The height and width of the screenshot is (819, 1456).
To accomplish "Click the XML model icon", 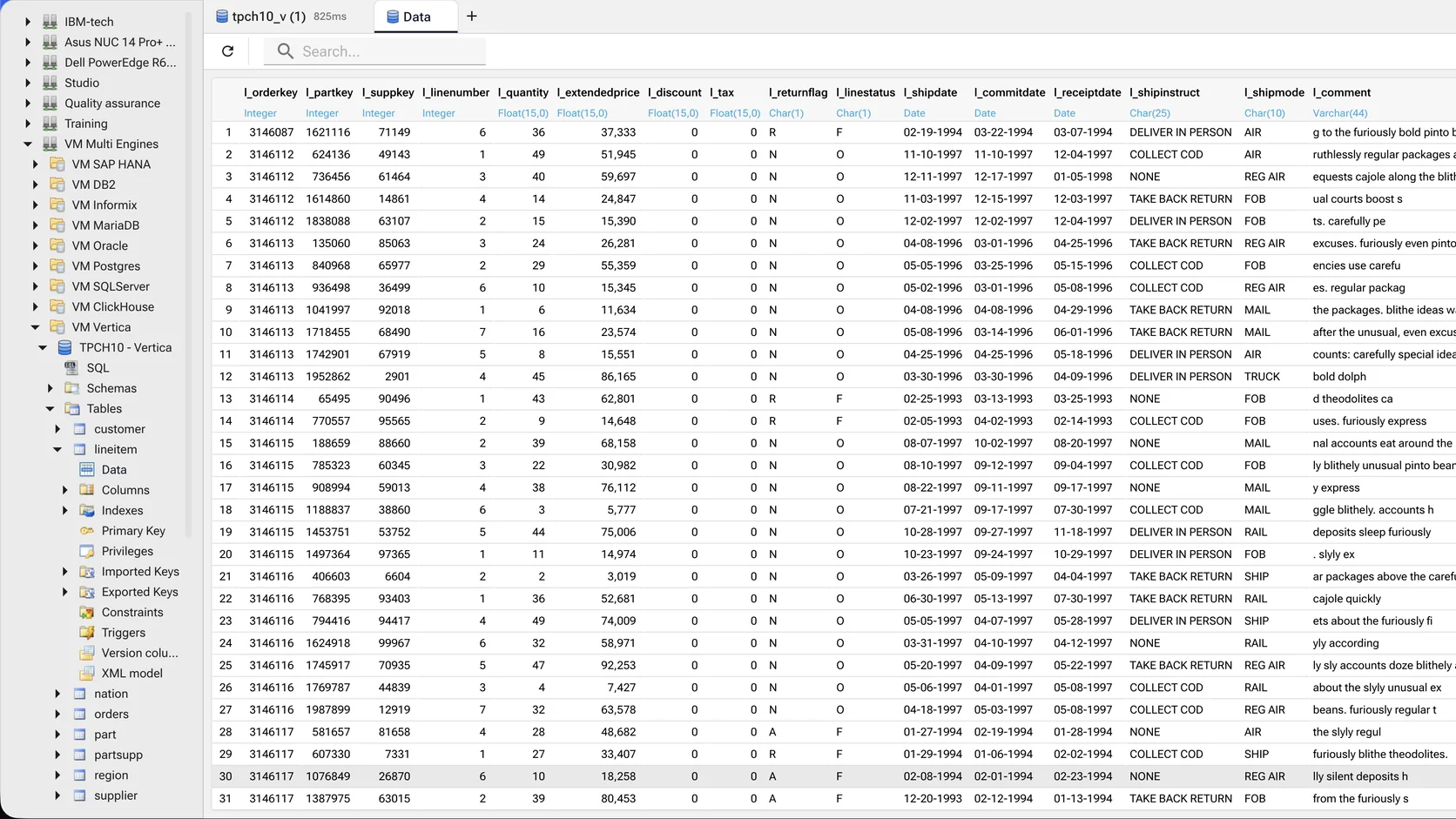I will 87,674.
